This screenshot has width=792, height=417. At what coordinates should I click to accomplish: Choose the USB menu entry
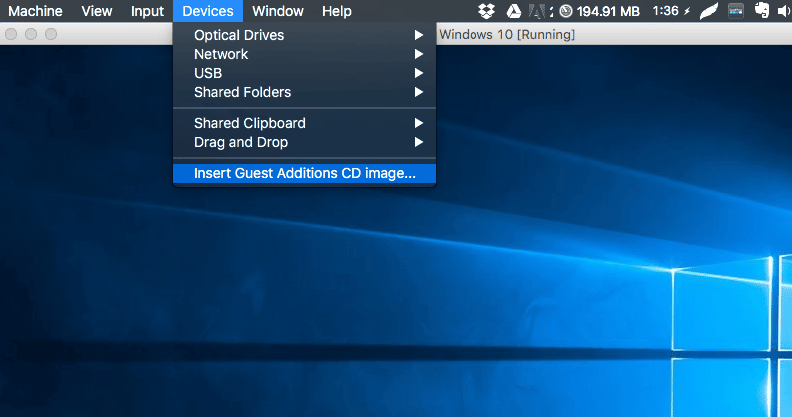[x=305, y=73]
